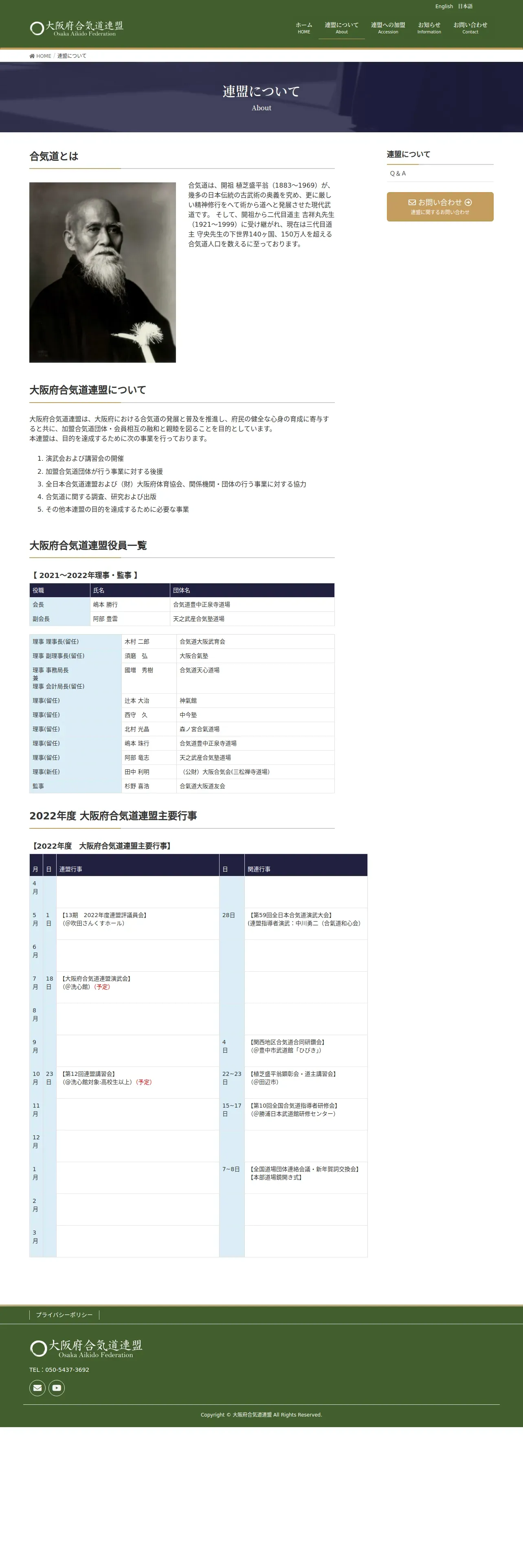Select the 天之武産合気塾道場 cell in 副会長 row
Image resolution: width=523 pixels, height=1568 pixels.
(252, 618)
